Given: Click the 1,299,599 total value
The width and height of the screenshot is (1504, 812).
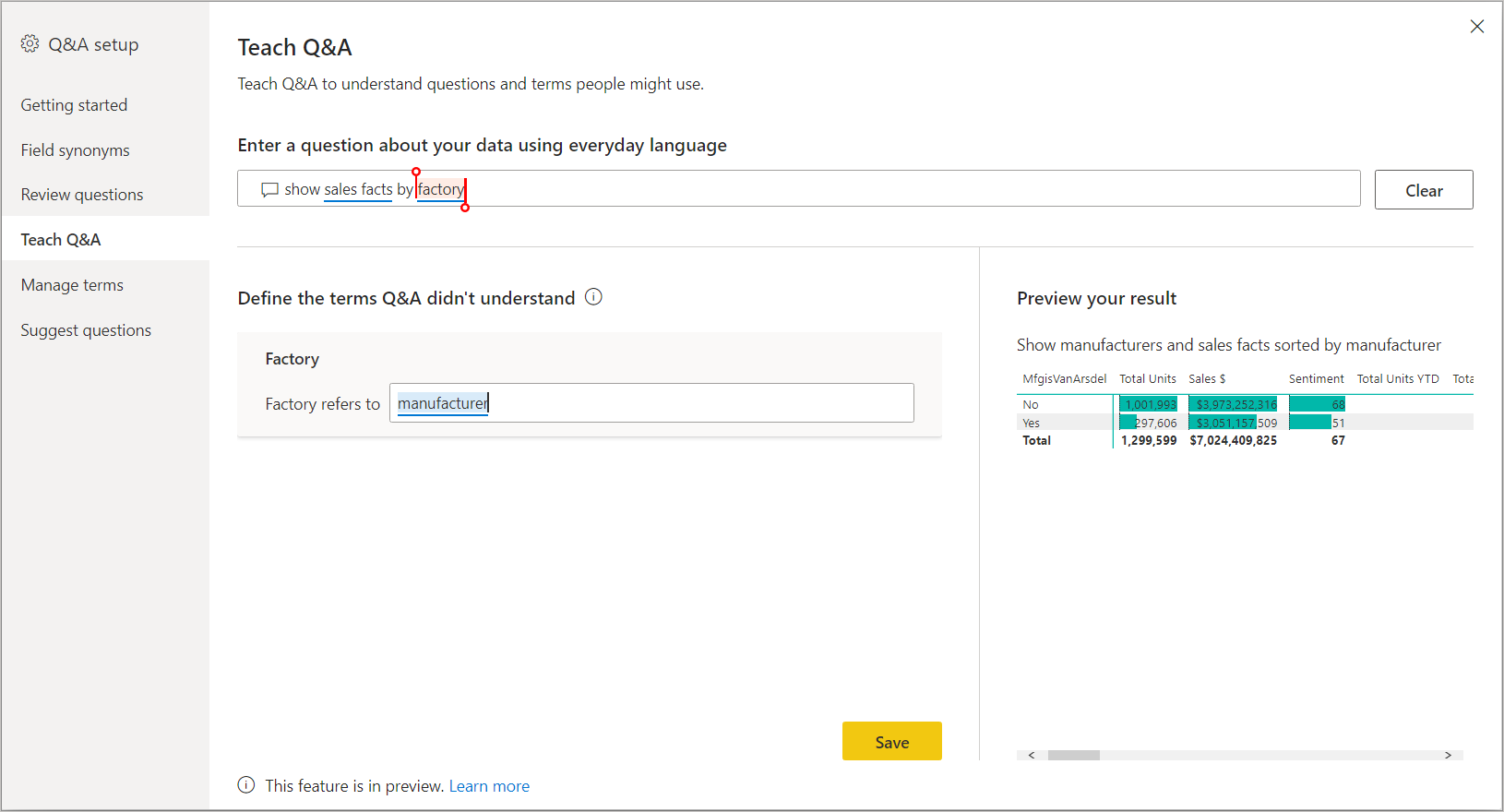Looking at the screenshot, I should point(1149,441).
